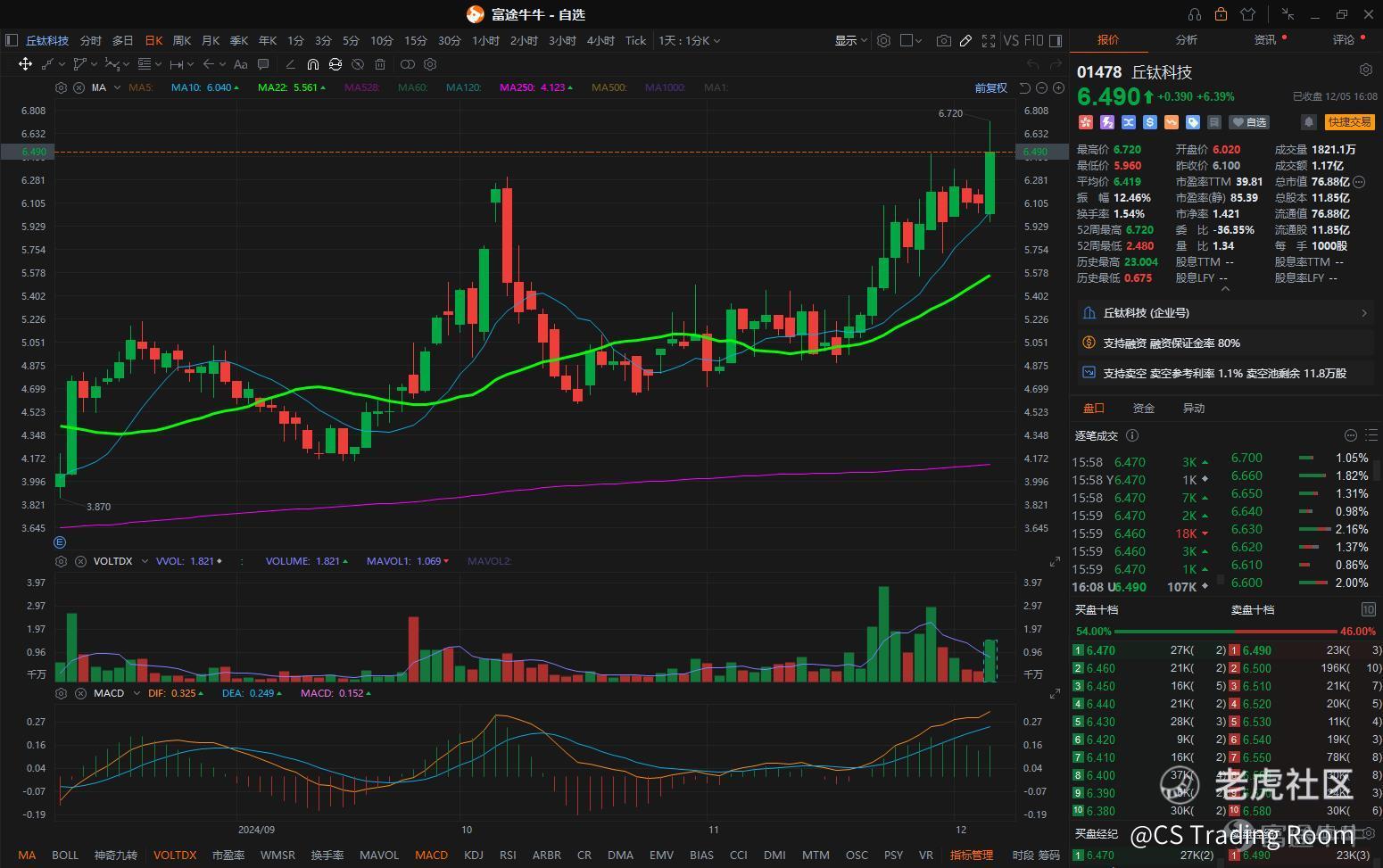Open the 前复权 price adjustment selector
The width and height of the screenshot is (1383, 868).
pos(990,87)
